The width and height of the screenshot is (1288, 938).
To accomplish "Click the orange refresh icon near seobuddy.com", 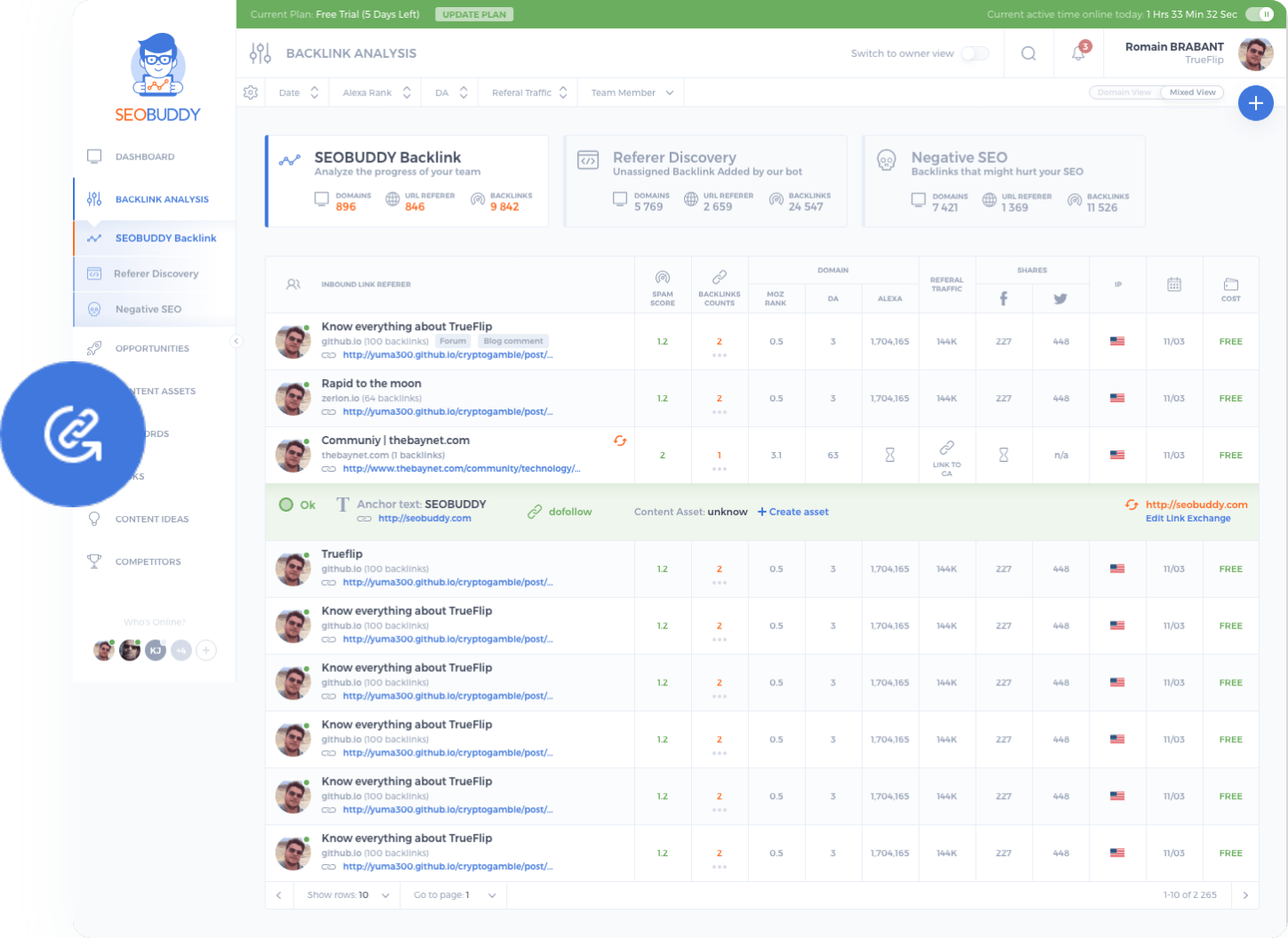I will [1131, 505].
